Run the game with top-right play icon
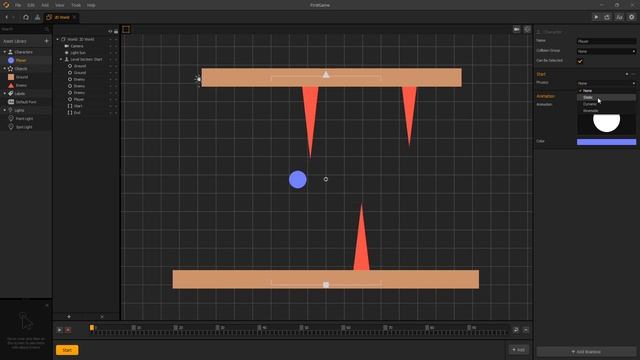The image size is (640, 360). pos(596,17)
